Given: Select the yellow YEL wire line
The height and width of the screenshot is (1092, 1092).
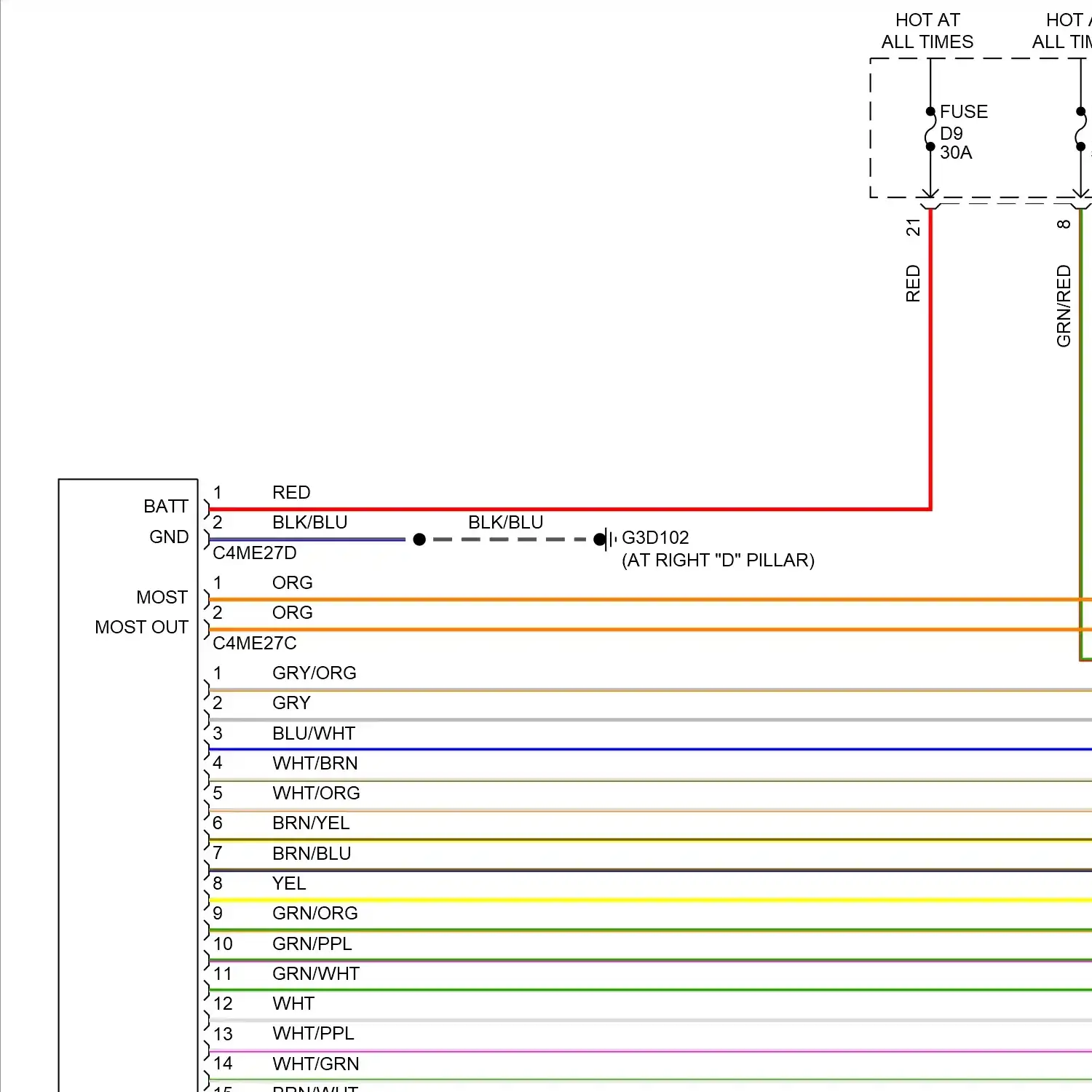Looking at the screenshot, I should click(x=650, y=901).
